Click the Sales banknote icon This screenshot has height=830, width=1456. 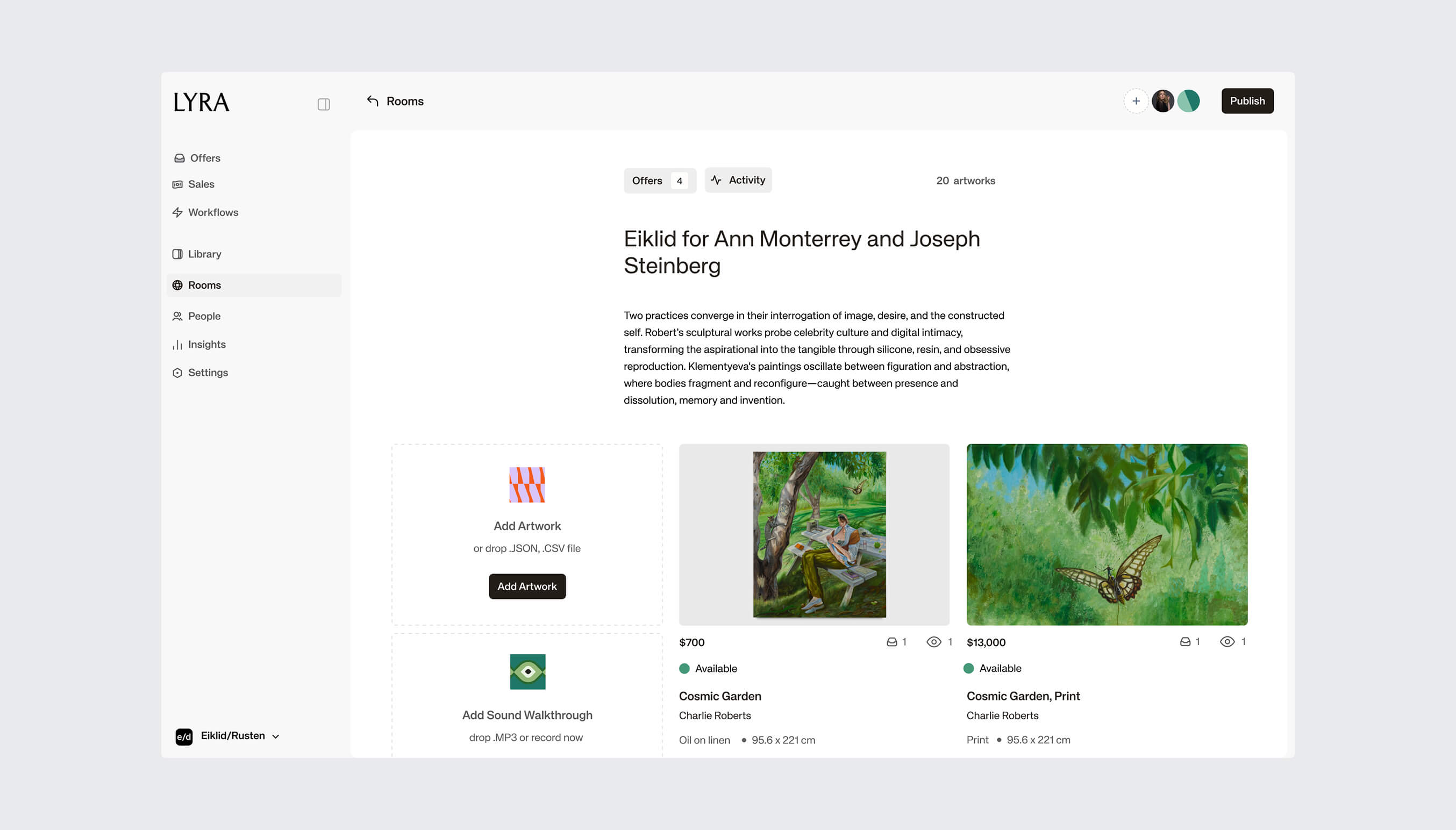tap(177, 184)
